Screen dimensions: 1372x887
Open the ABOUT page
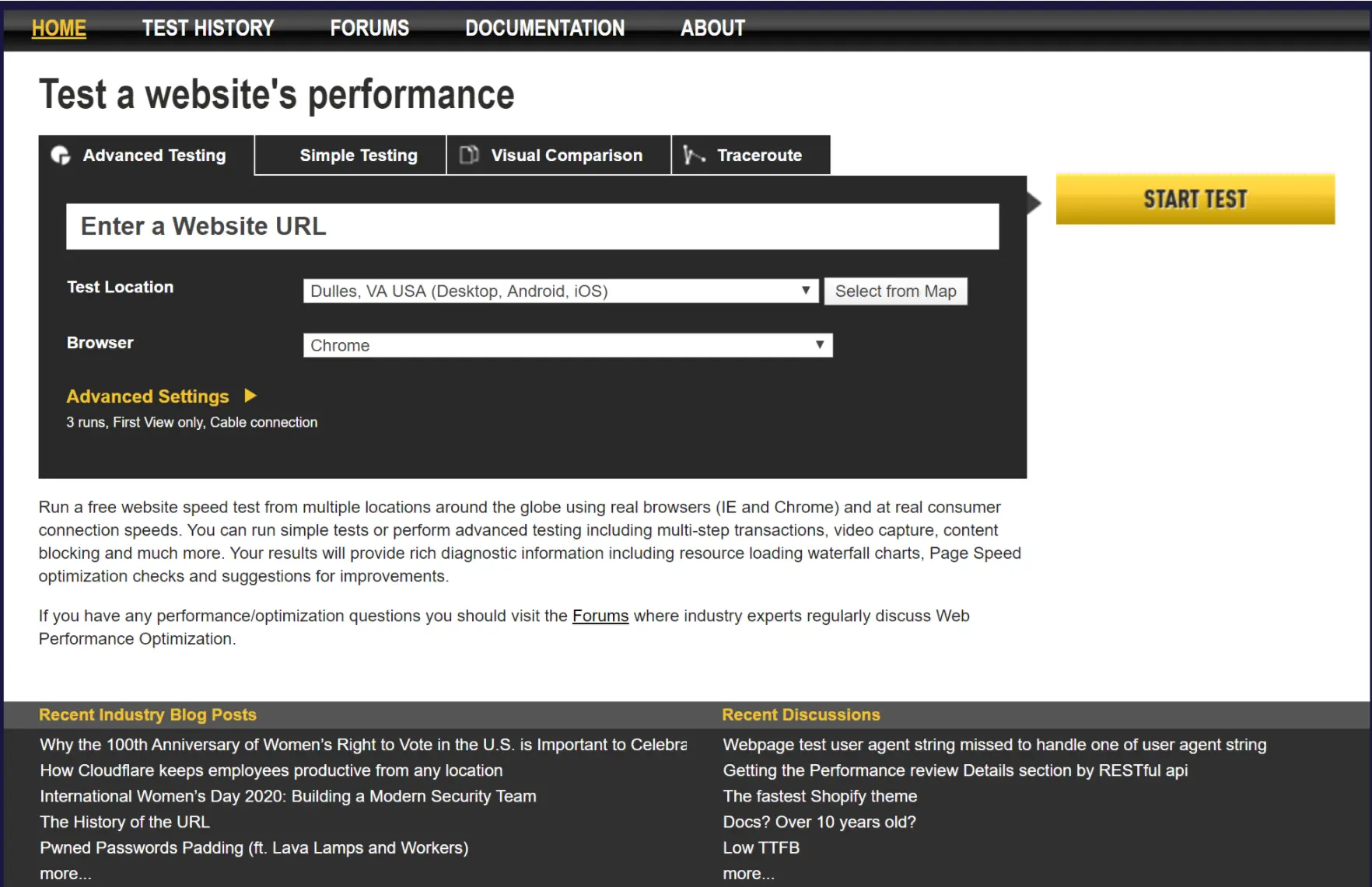pos(712,28)
